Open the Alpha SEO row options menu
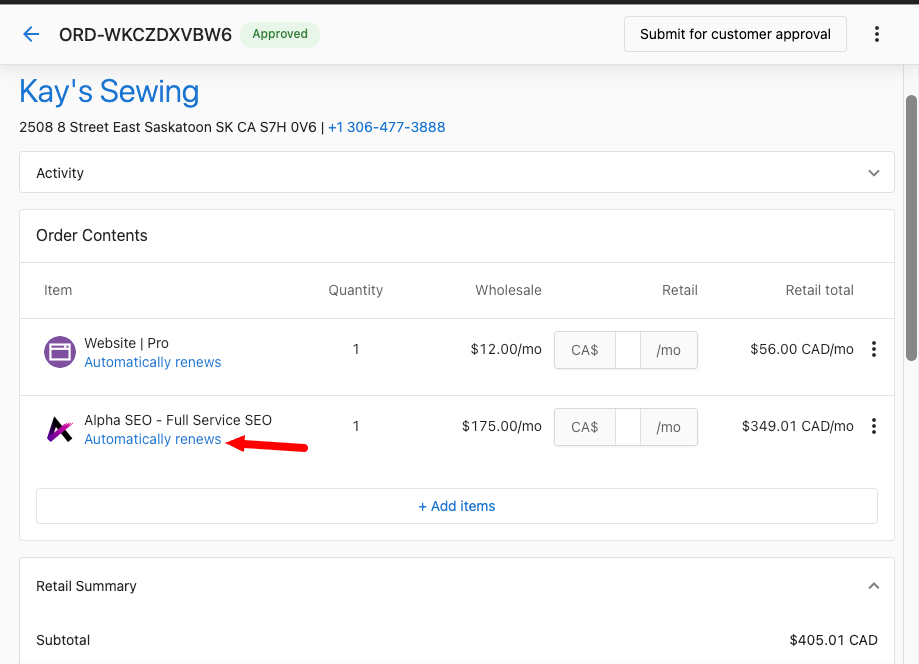The height and width of the screenshot is (664, 919). point(874,426)
